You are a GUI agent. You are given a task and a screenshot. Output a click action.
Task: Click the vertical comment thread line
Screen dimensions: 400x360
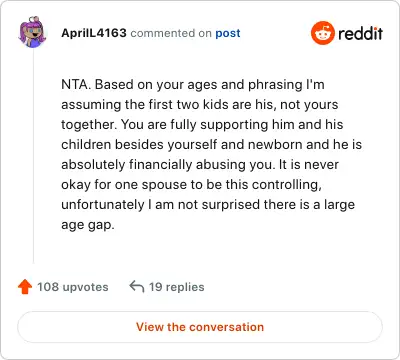(33, 157)
